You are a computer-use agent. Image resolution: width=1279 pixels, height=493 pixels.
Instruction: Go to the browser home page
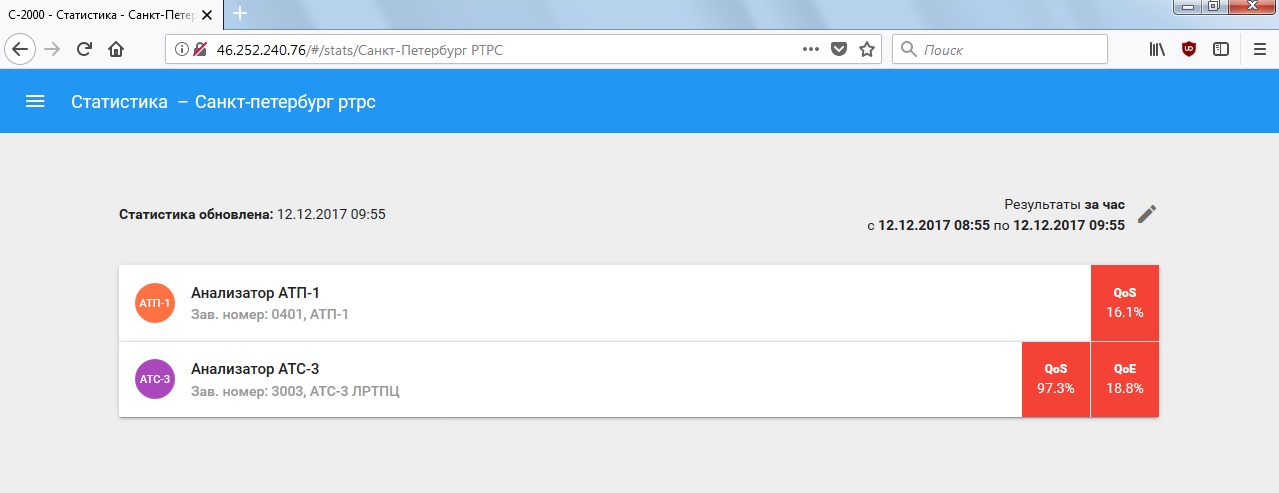click(x=116, y=49)
